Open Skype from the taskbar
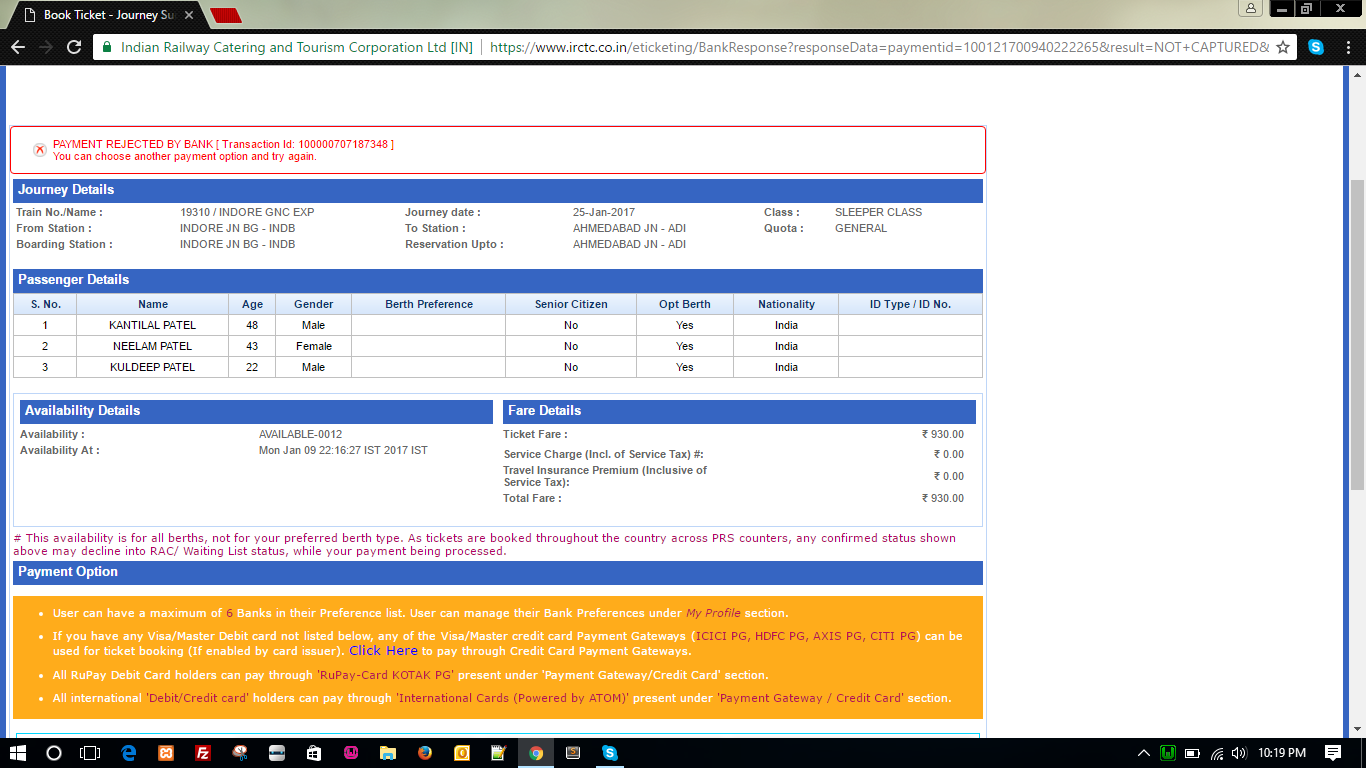The image size is (1366, 768). pos(610,753)
